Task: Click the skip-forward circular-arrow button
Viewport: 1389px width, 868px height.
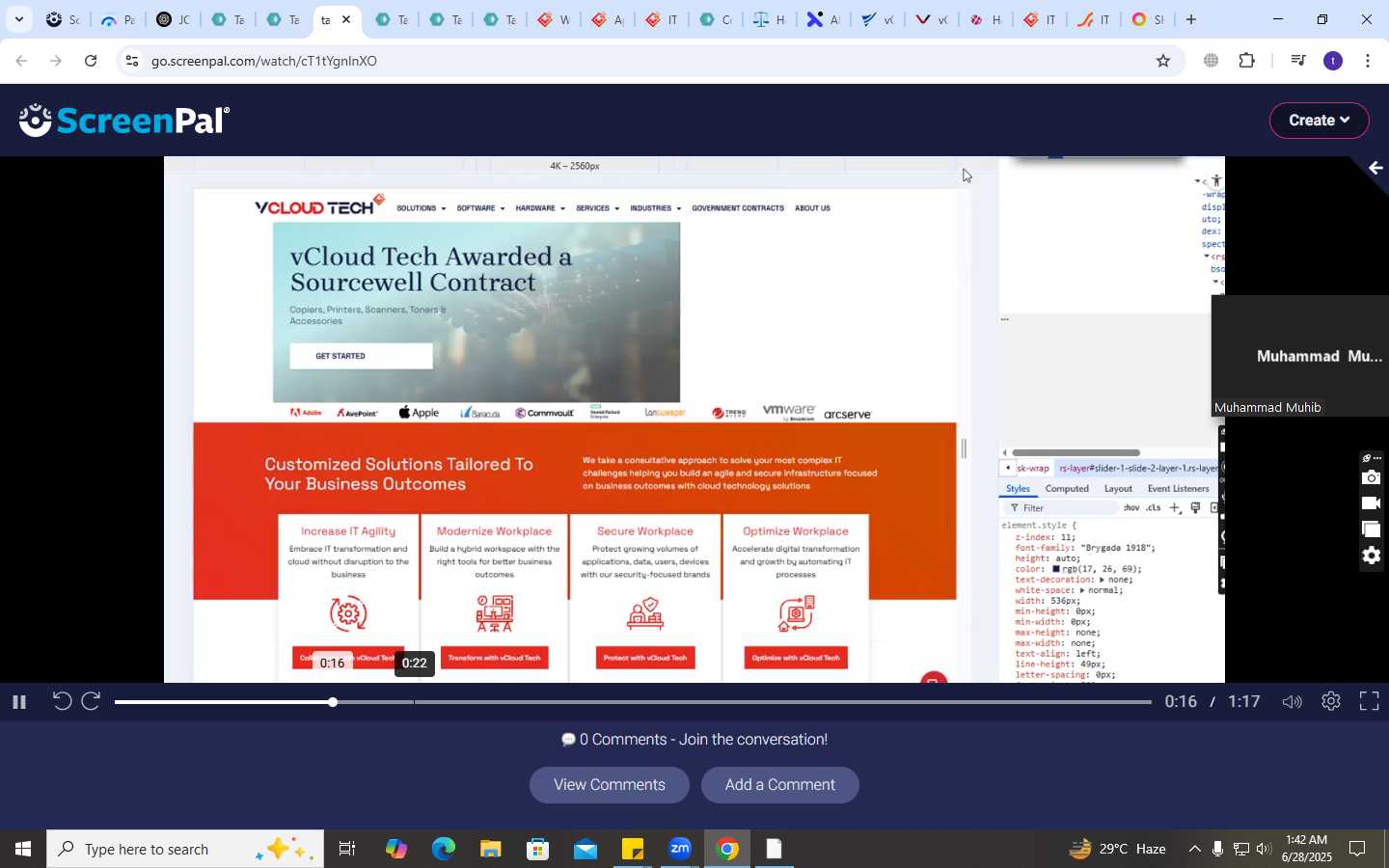Action: coord(91,701)
